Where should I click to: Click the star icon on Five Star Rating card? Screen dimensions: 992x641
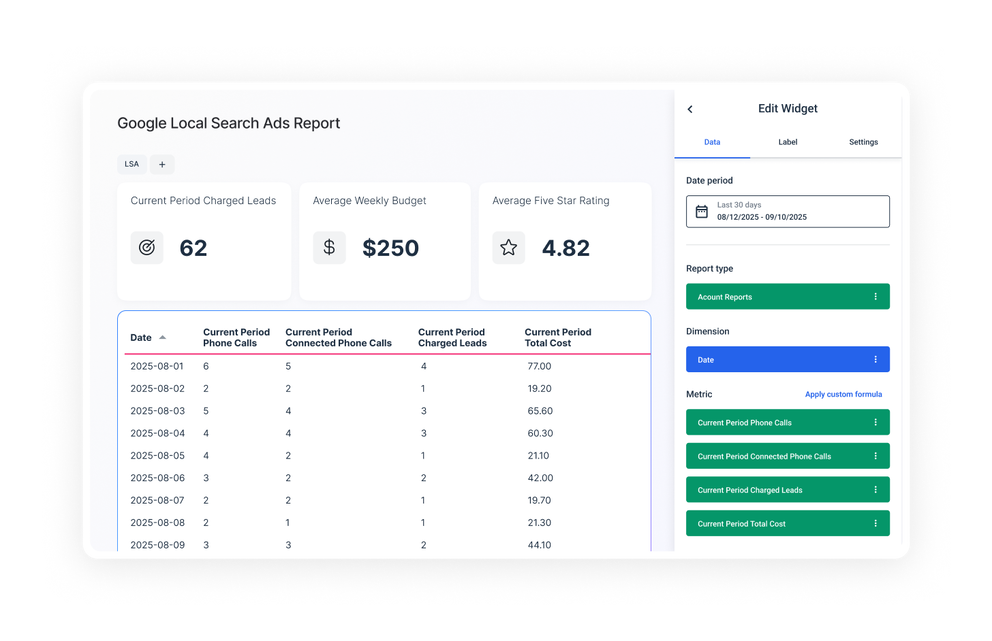[508, 247]
